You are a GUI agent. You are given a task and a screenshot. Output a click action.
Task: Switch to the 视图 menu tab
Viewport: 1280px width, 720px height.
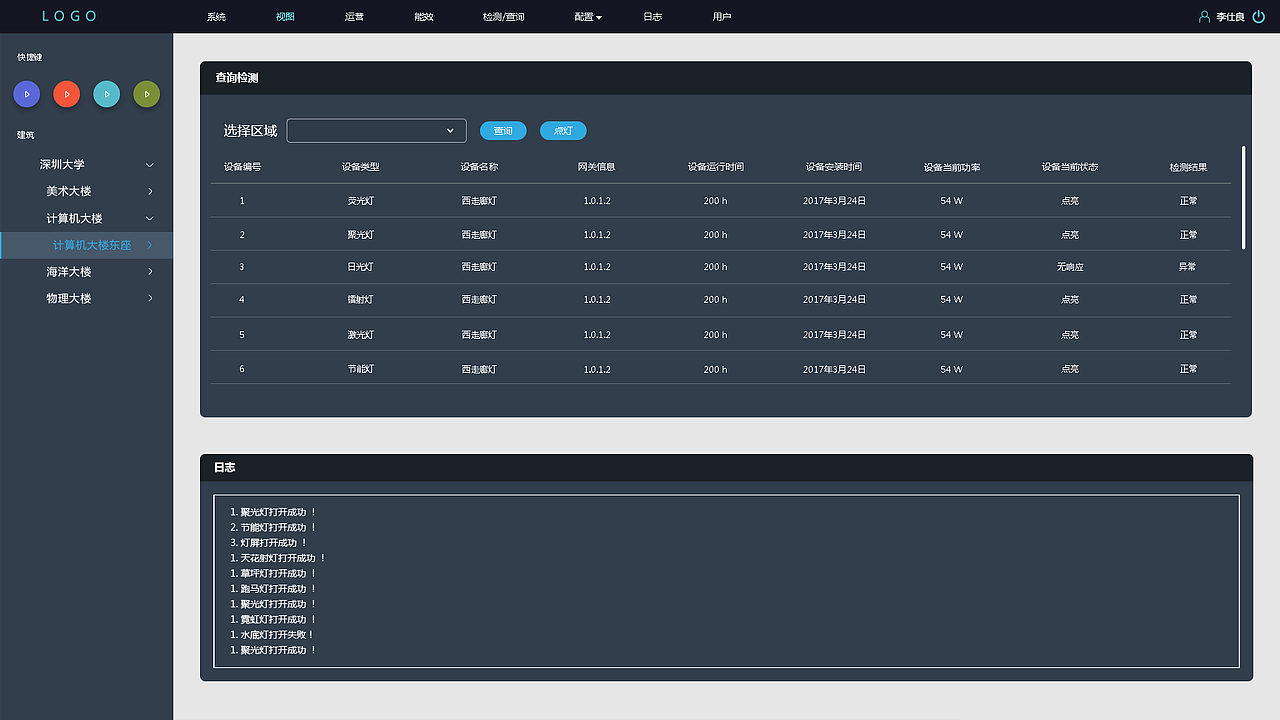[x=285, y=17]
